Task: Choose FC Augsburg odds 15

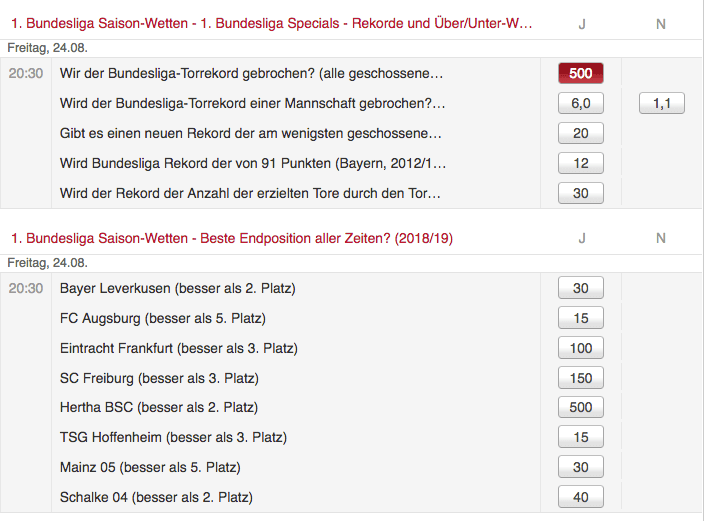Action: [x=581, y=318]
